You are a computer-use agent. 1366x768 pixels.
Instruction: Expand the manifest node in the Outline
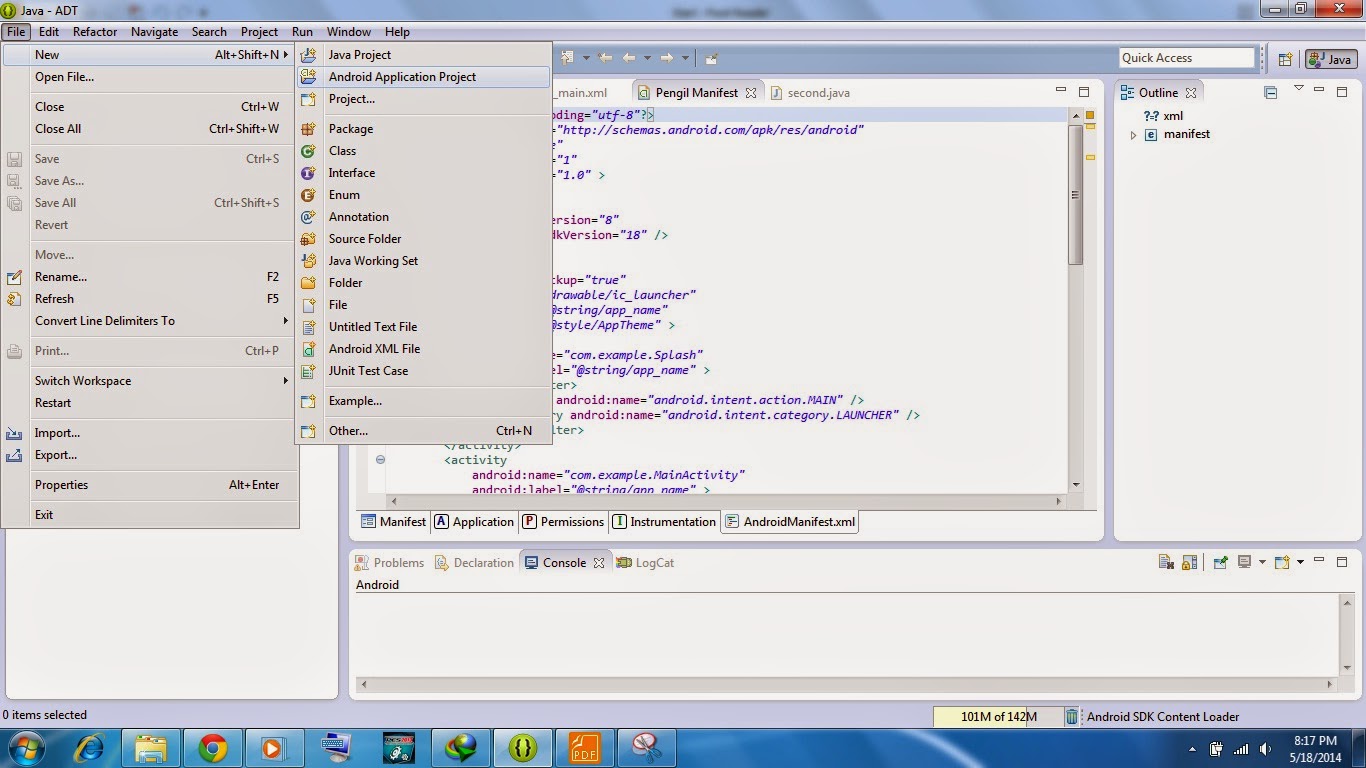(x=1133, y=135)
